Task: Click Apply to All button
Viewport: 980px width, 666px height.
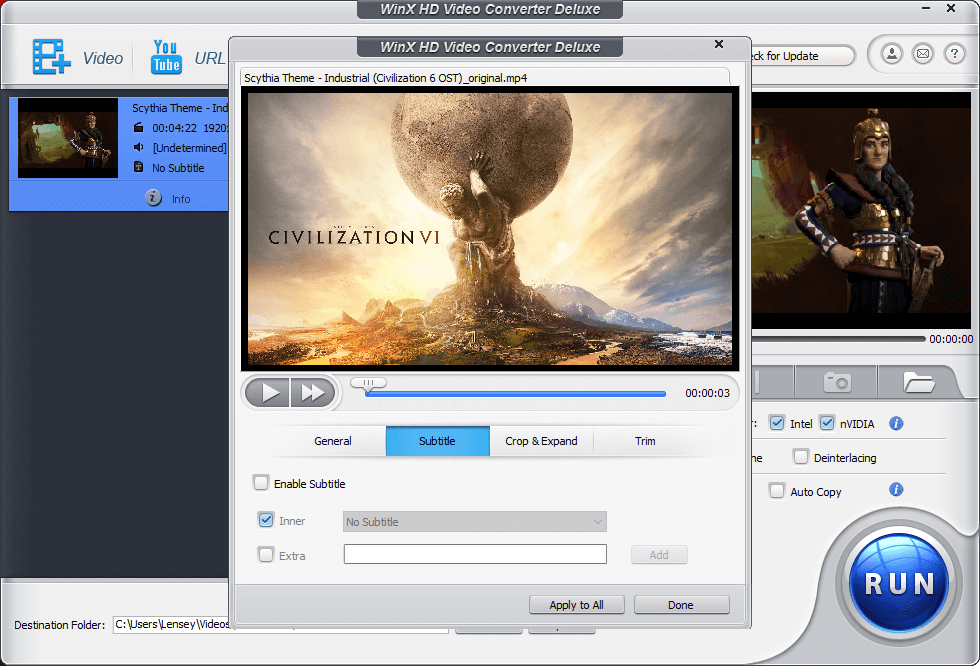Action: [576, 605]
